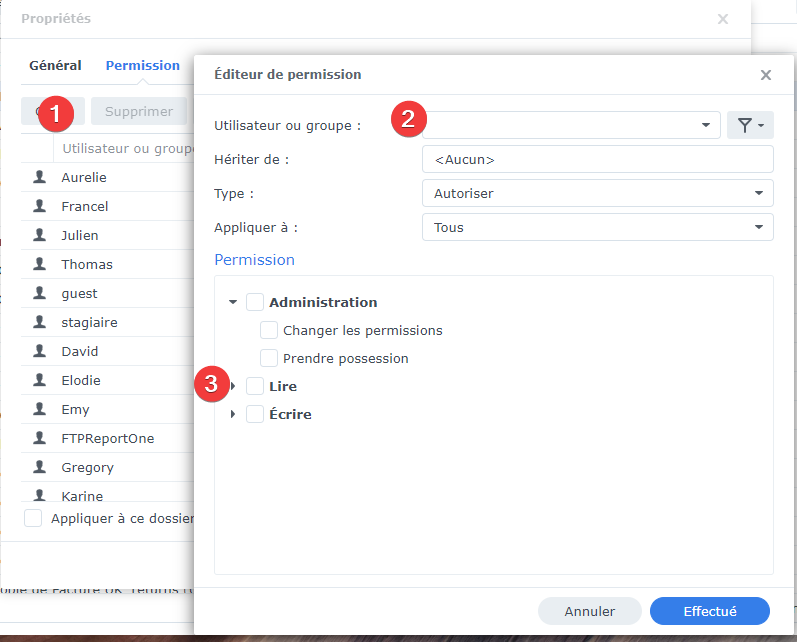Click the user icon beside Francel
This screenshot has width=797, height=642.
40,206
